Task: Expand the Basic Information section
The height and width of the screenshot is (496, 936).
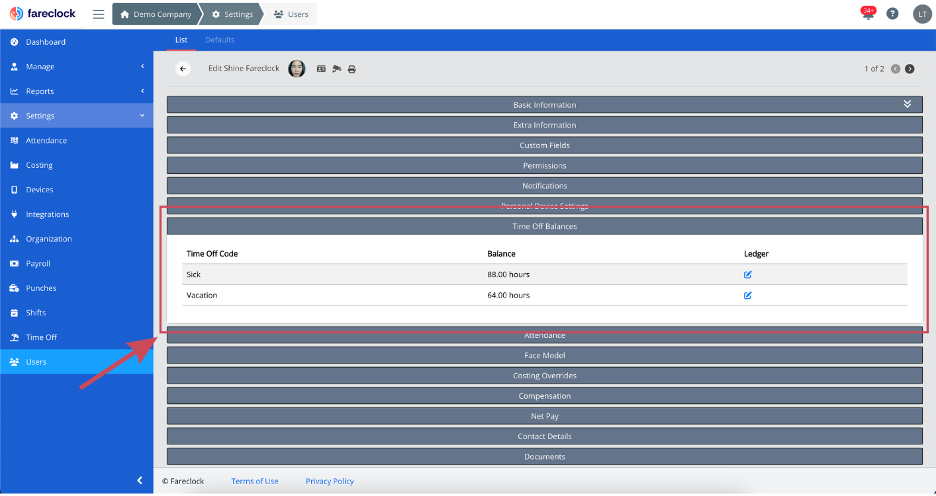Action: 544,105
